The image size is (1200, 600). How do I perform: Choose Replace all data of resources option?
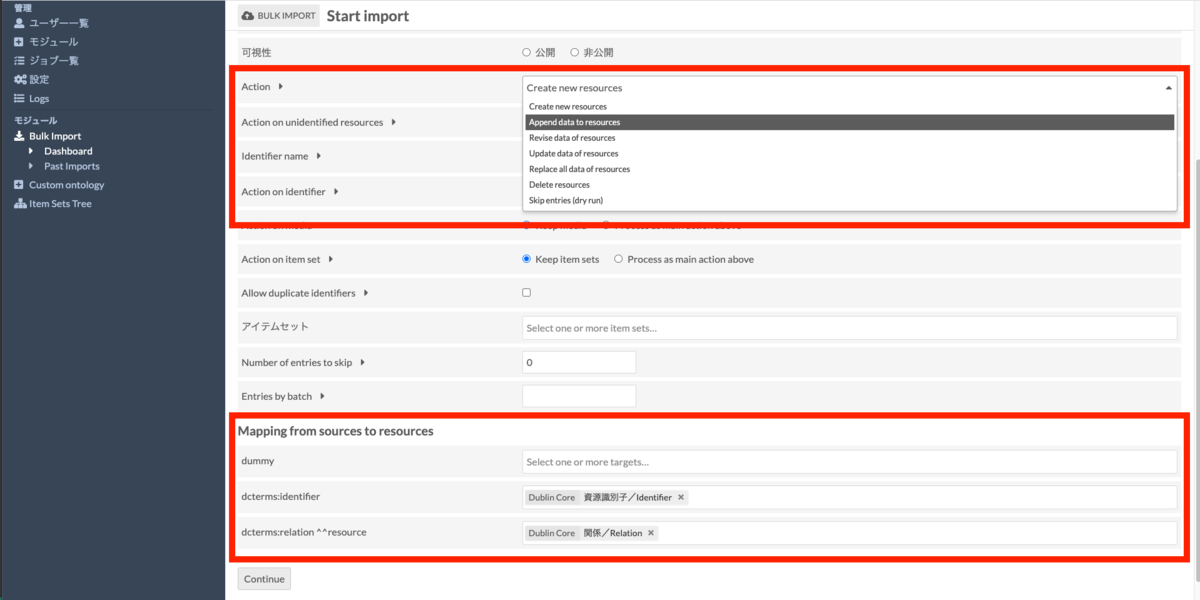(x=849, y=169)
